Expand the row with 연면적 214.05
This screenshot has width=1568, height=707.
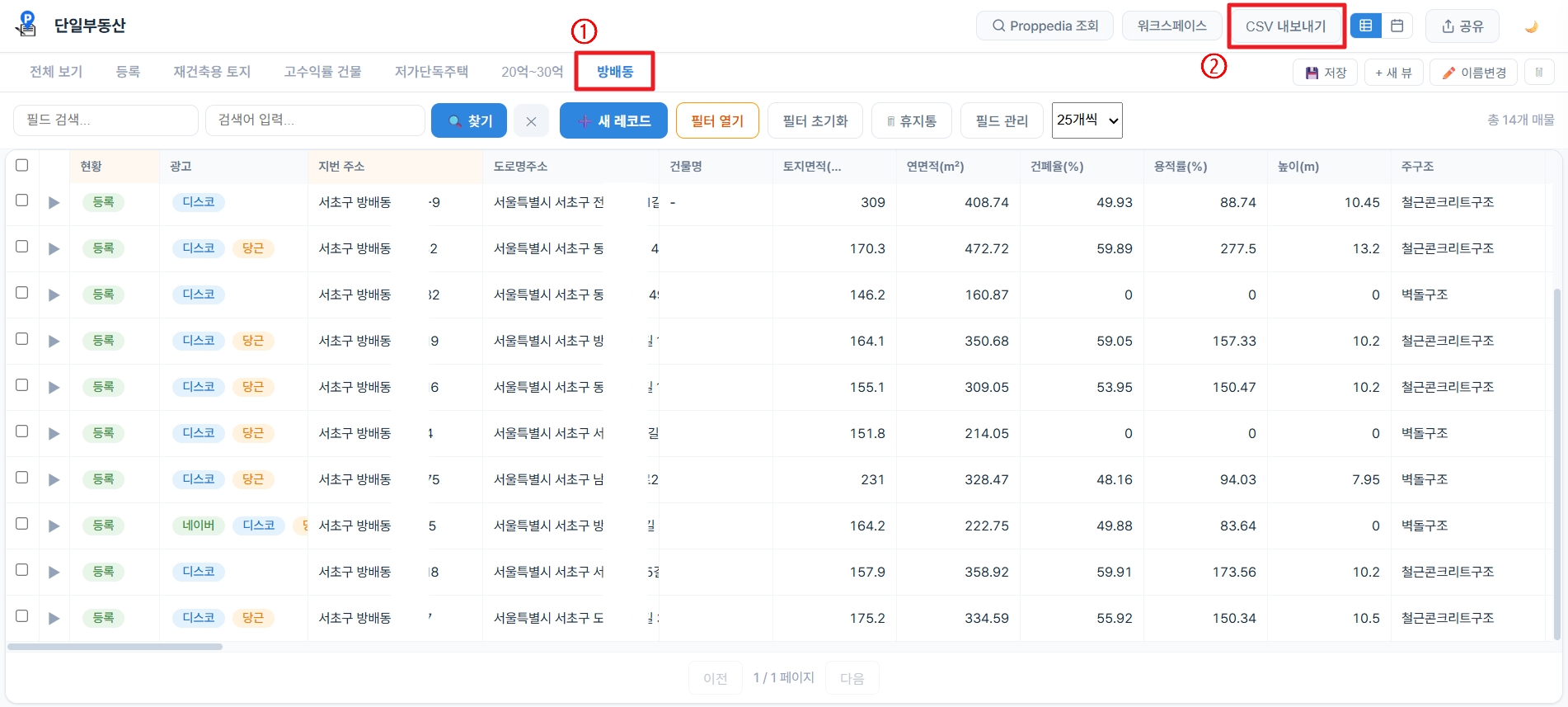pos(54,434)
